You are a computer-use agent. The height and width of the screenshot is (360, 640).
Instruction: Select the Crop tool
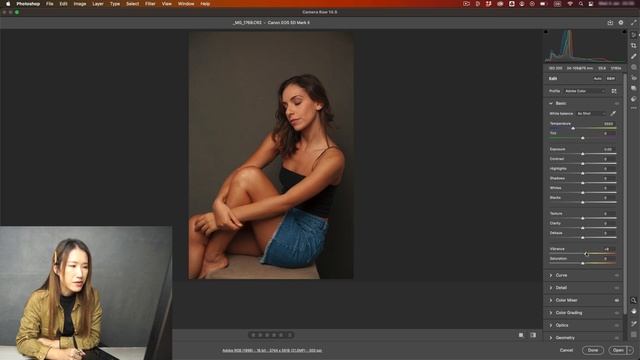pos(633,46)
